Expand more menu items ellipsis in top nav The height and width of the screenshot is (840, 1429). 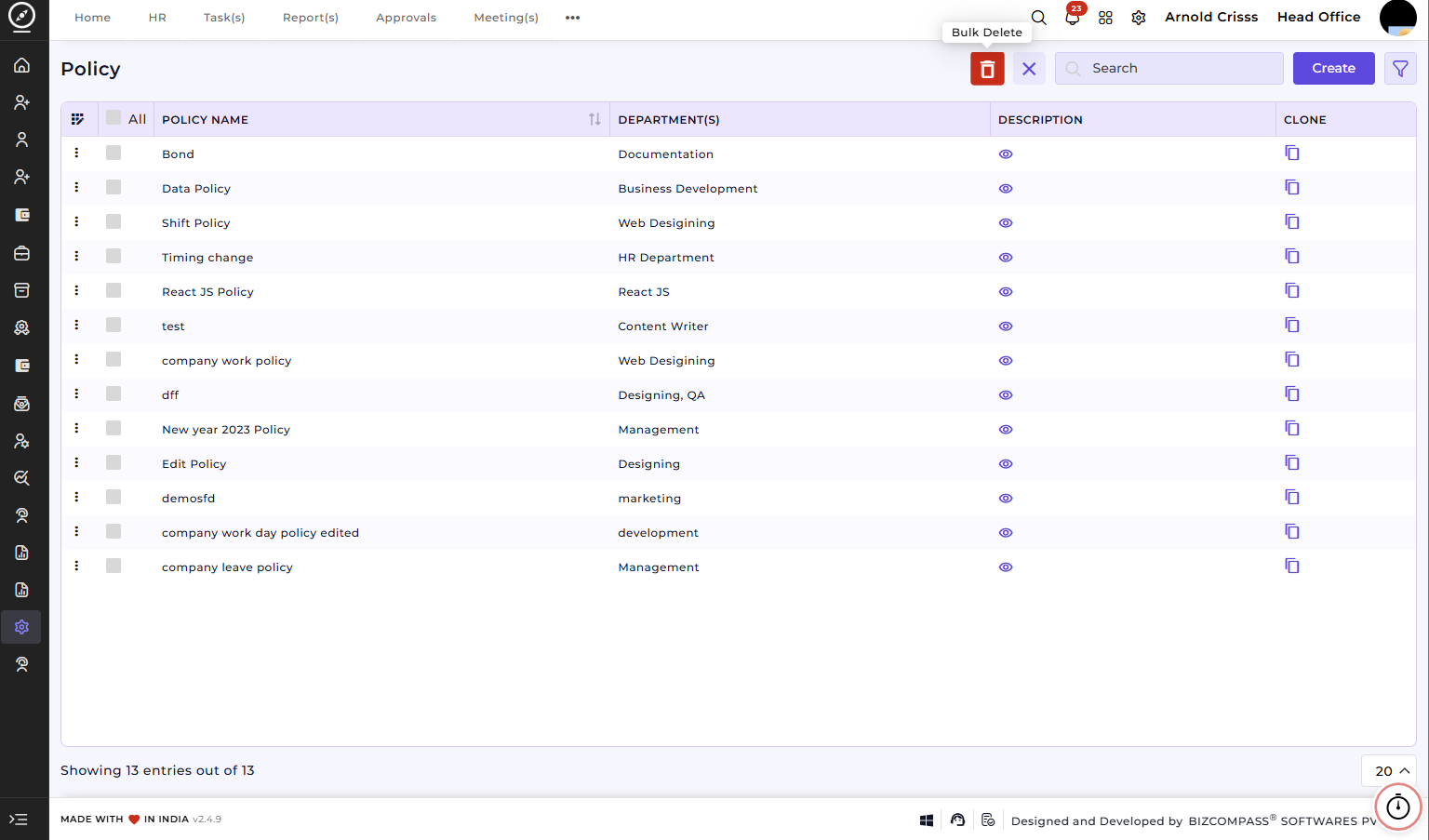573,18
